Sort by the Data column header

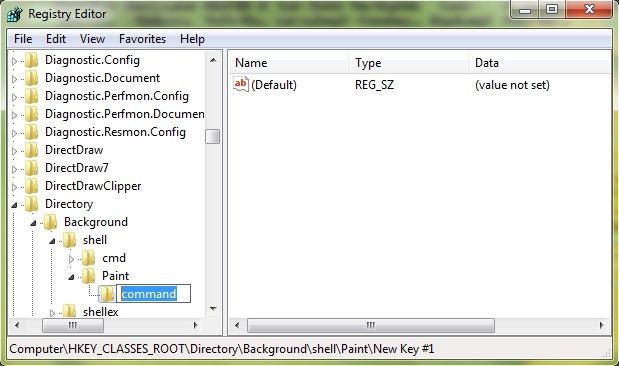click(540, 63)
